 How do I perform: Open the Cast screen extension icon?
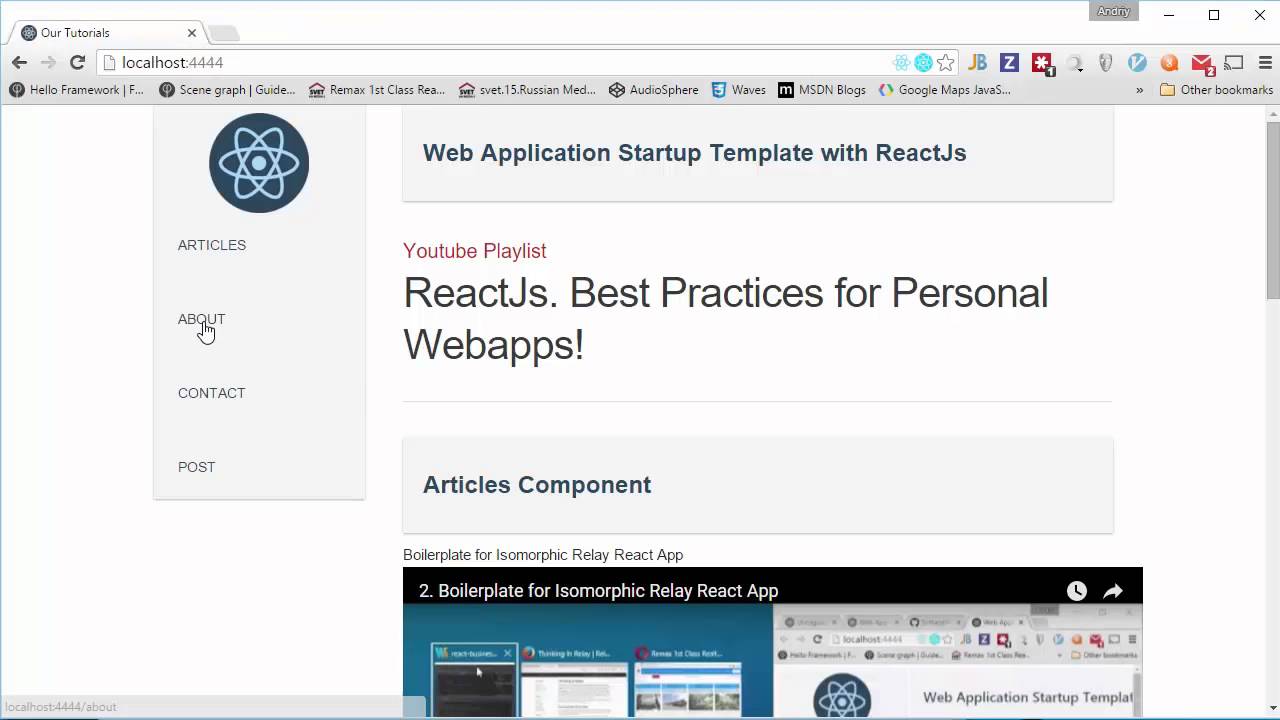click(x=1234, y=62)
